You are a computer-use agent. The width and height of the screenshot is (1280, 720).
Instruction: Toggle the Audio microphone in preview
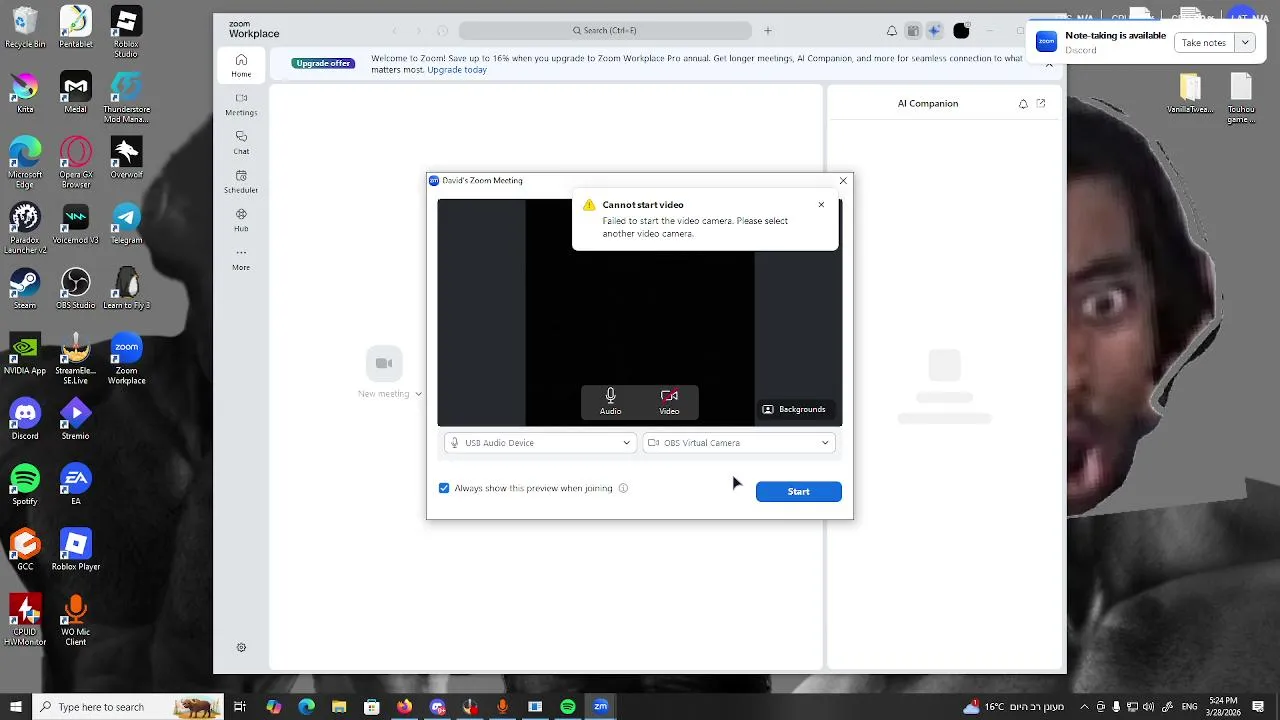pyautogui.click(x=610, y=402)
